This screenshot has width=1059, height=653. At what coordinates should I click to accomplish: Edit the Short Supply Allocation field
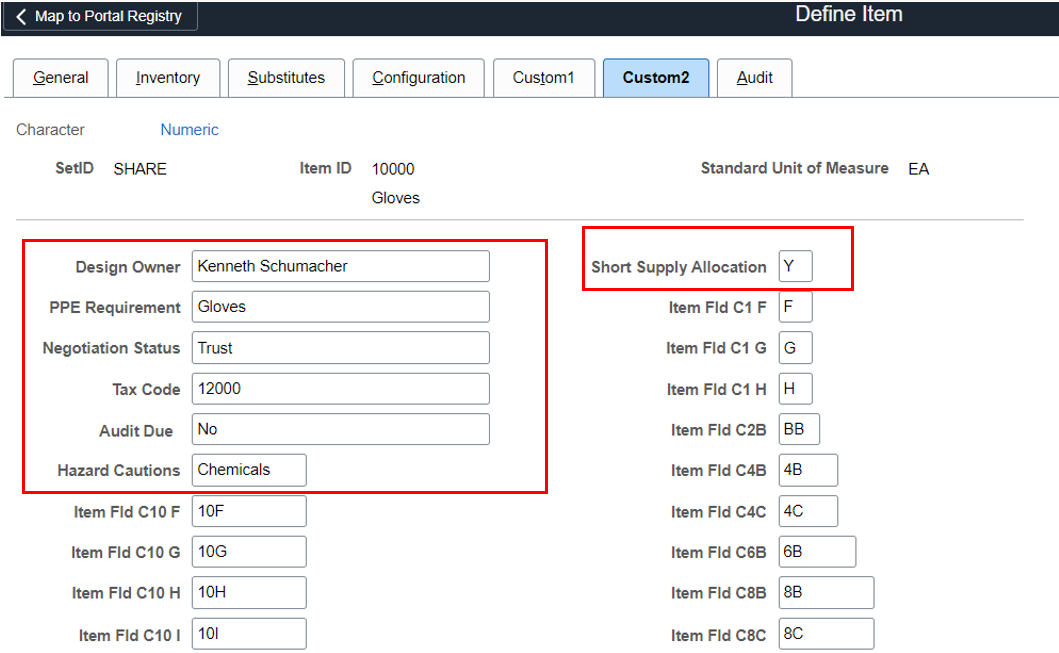pyautogui.click(x=795, y=266)
